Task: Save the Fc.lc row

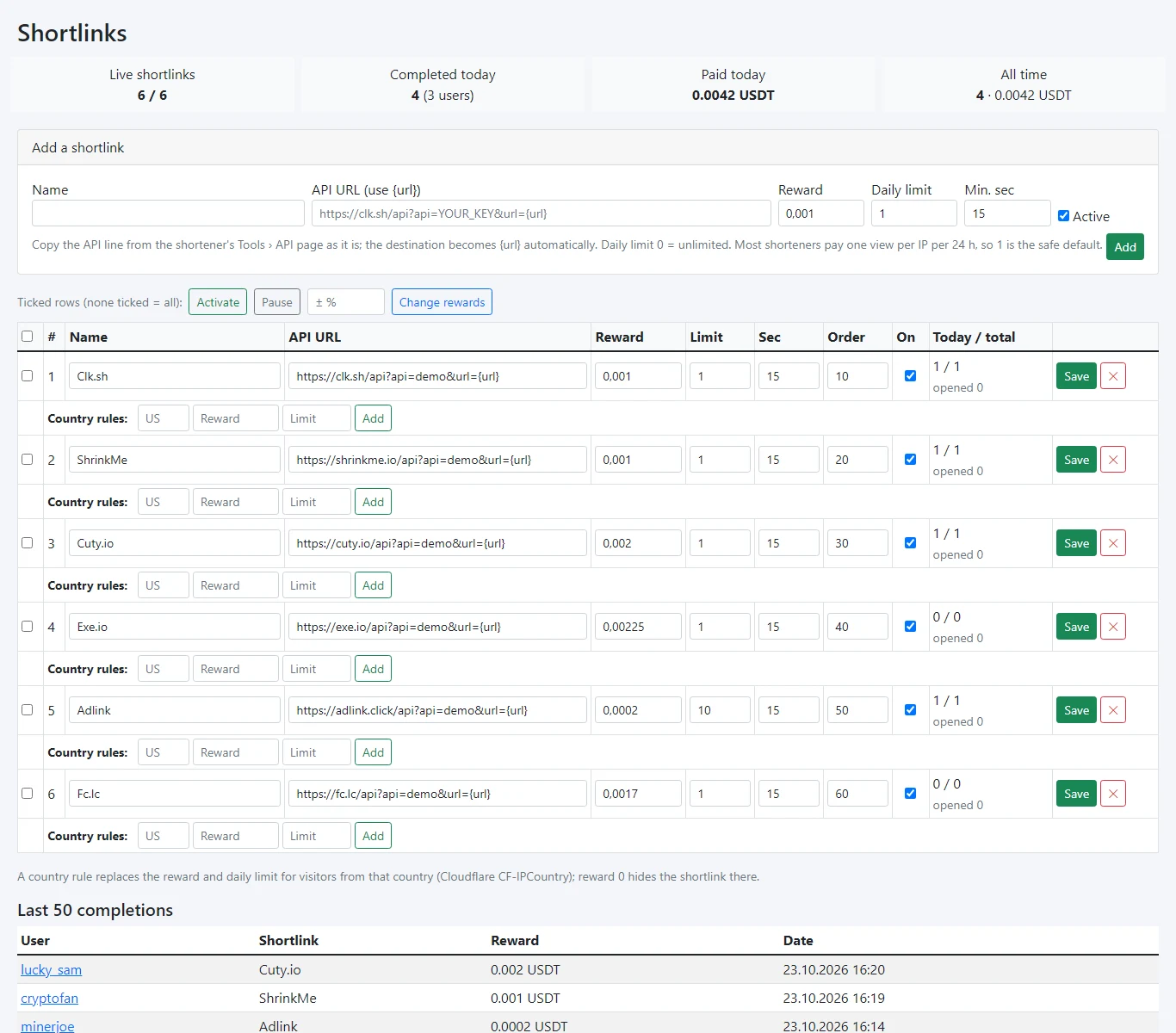Action: (1076, 794)
